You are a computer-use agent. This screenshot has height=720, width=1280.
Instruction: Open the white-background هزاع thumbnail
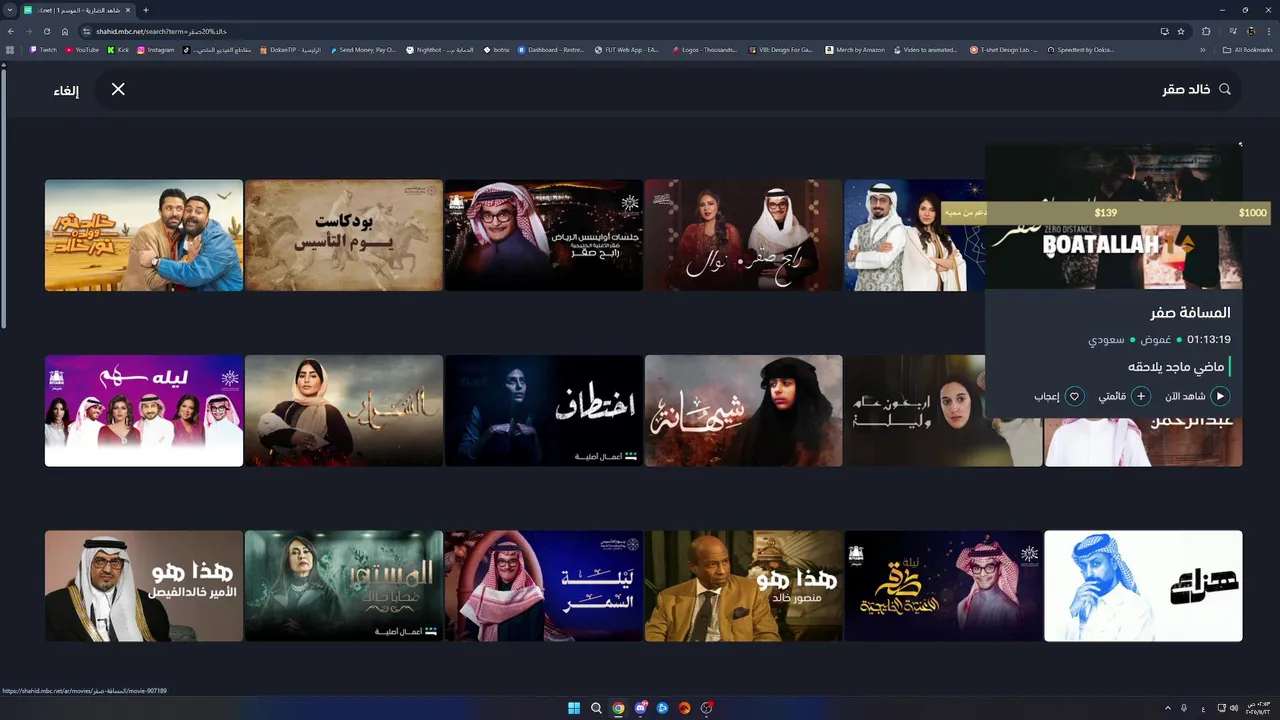point(1144,586)
